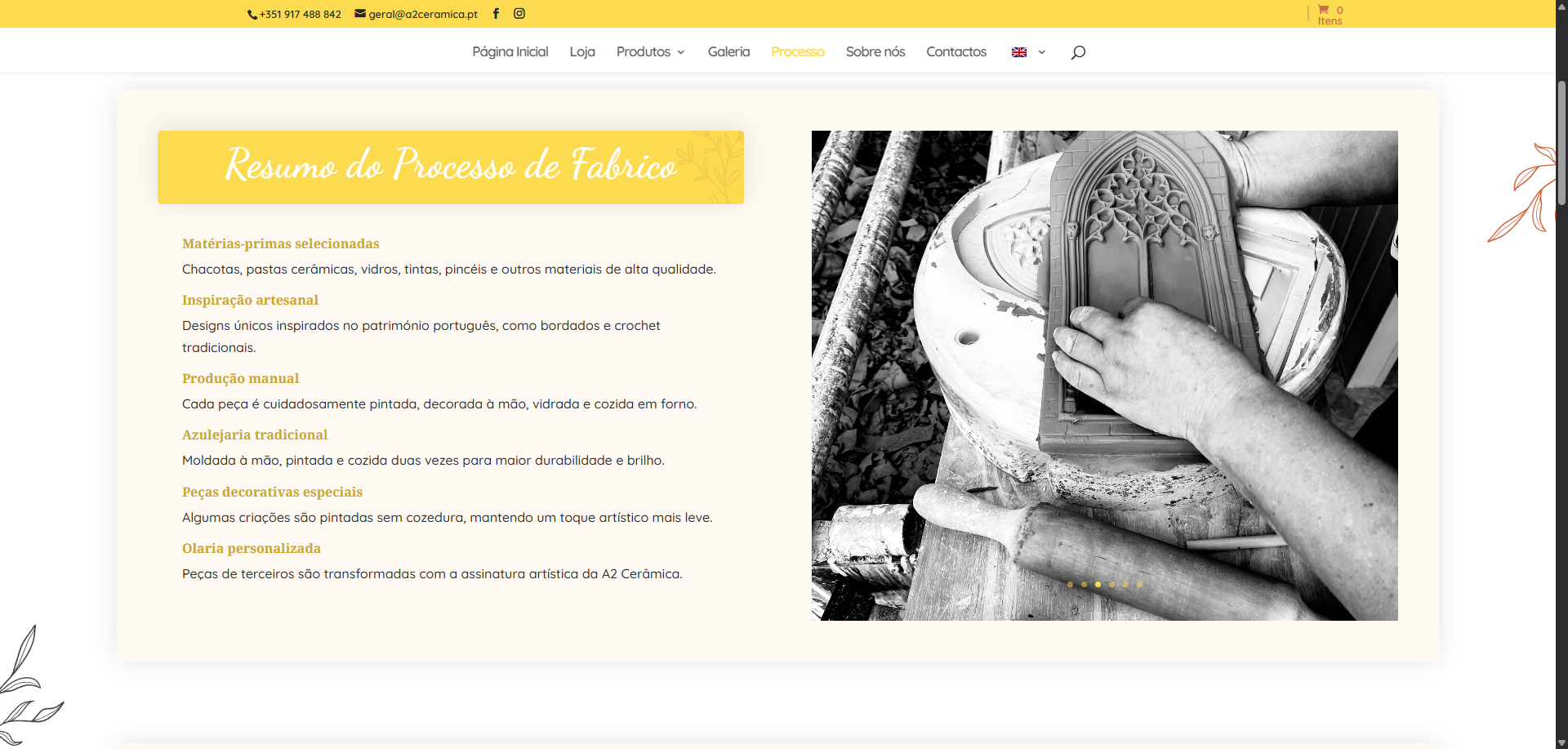The width and height of the screenshot is (1568, 749).
Task: Click the 'Produção manual' heading
Action: [x=240, y=378]
